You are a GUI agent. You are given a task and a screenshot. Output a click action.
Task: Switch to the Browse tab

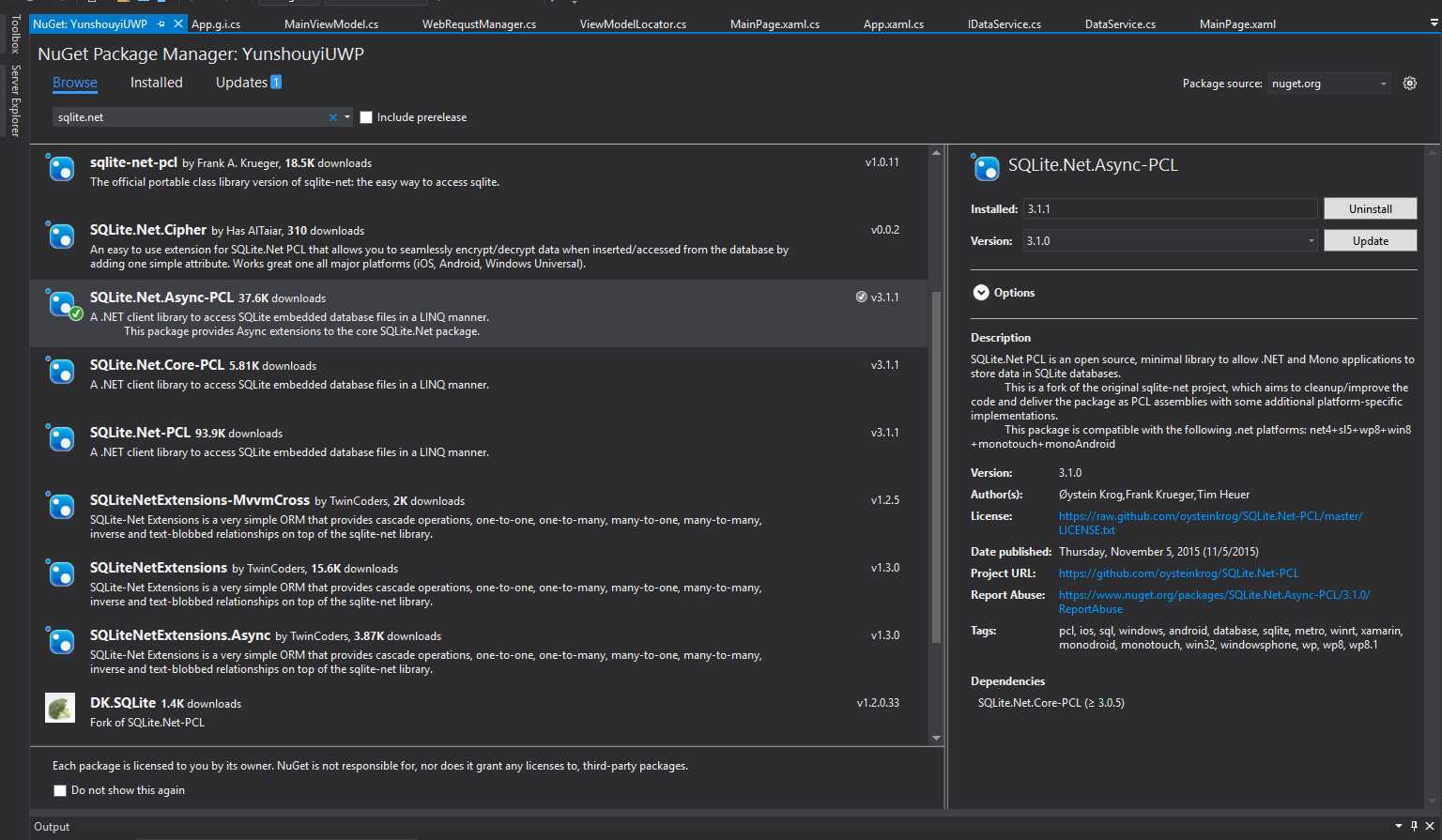point(75,83)
